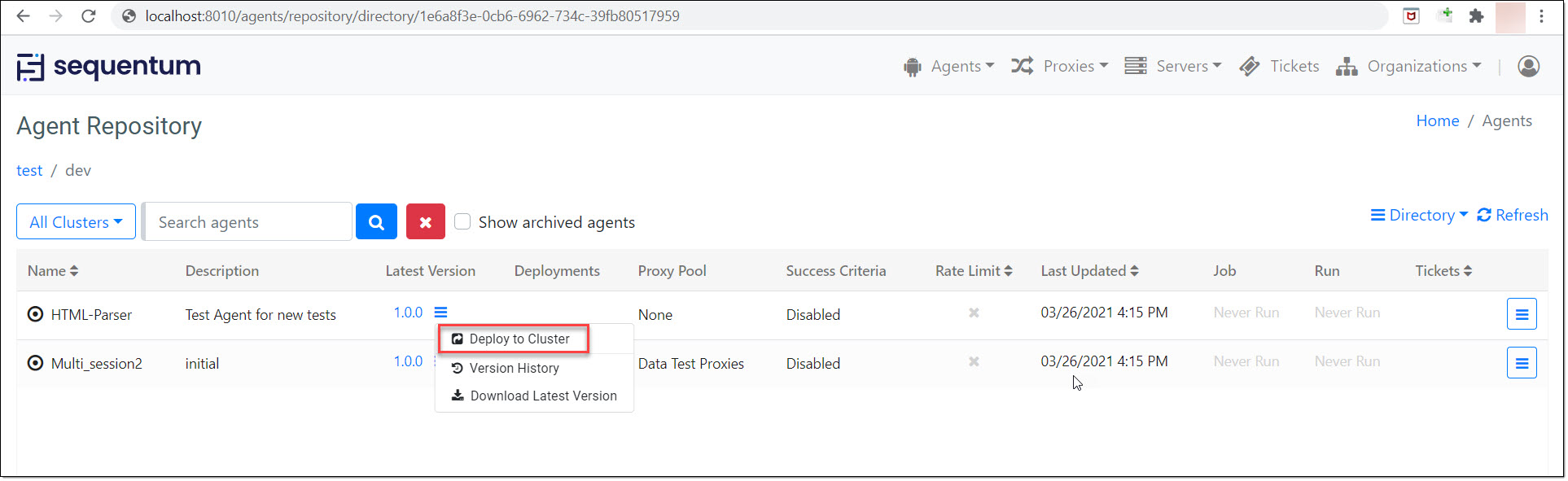Click the browser forward arrow
Screen dimensions: 1568x481
click(55, 15)
